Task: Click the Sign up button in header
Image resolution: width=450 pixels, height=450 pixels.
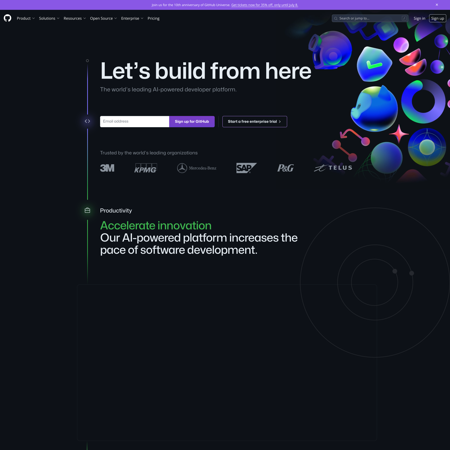Action: tap(437, 18)
